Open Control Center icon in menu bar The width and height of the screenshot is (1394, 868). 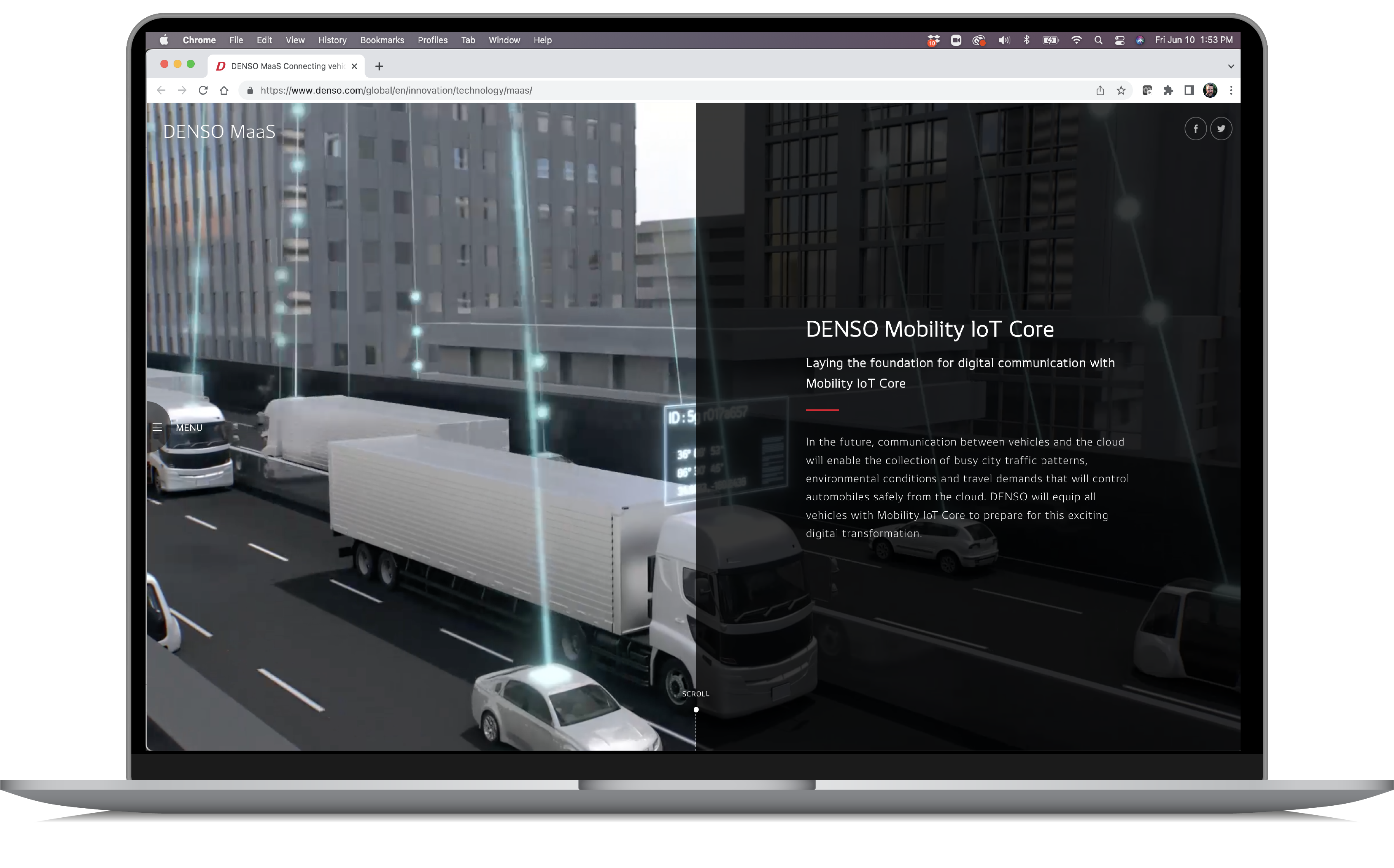(x=1120, y=40)
